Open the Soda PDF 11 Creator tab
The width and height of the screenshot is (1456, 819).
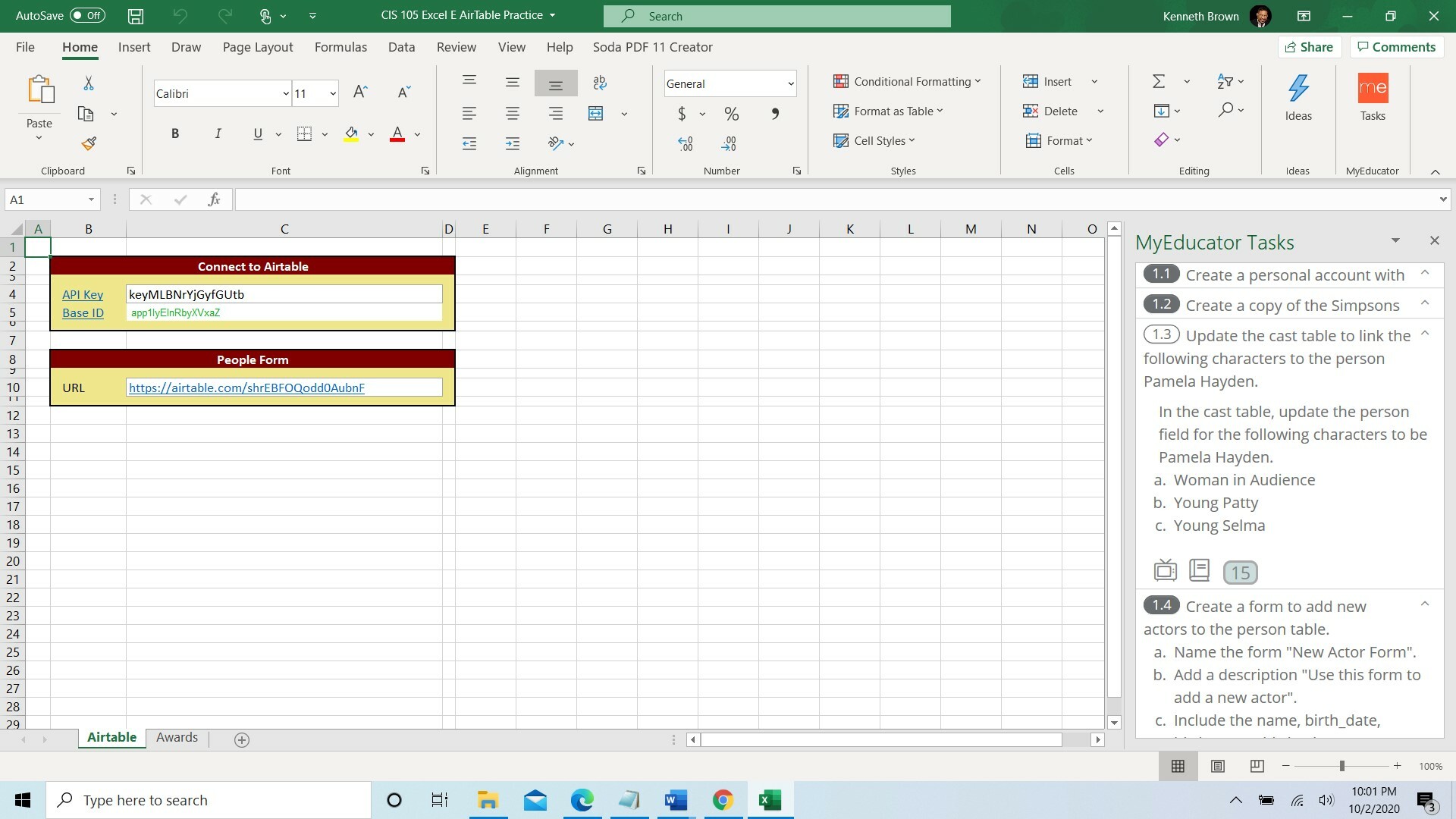point(652,47)
